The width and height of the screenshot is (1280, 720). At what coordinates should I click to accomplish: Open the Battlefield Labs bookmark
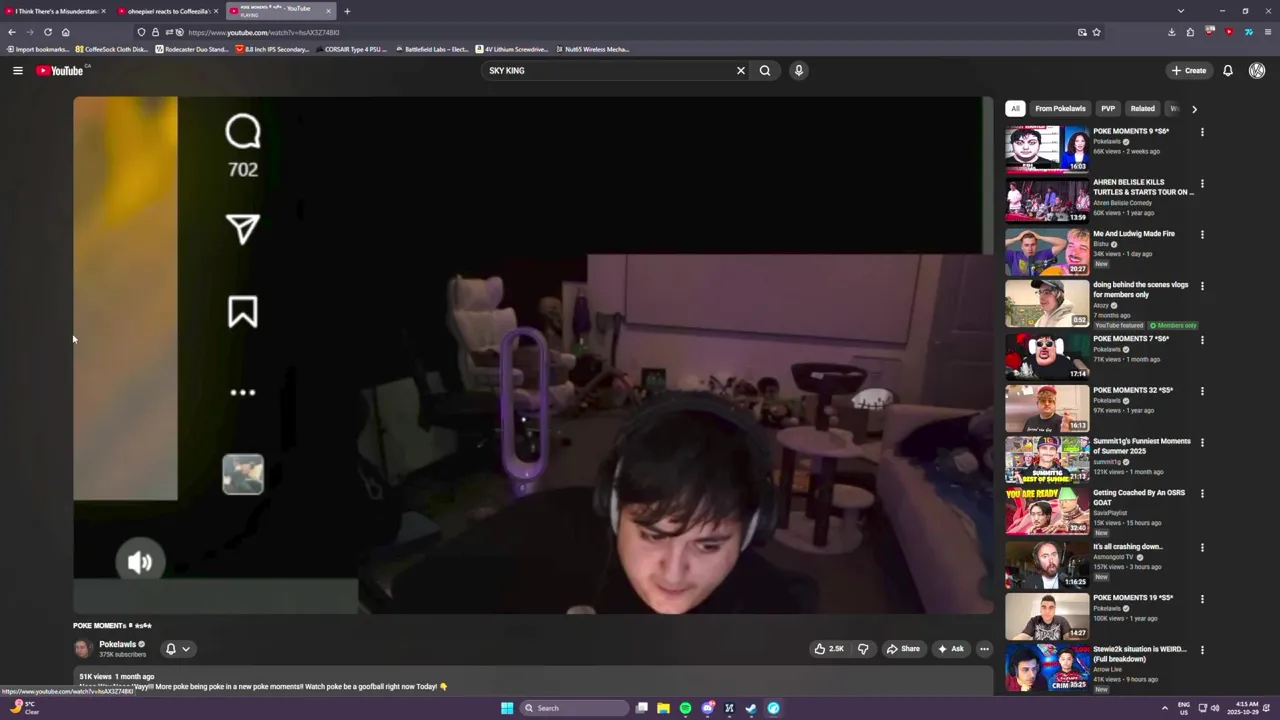pos(432,49)
